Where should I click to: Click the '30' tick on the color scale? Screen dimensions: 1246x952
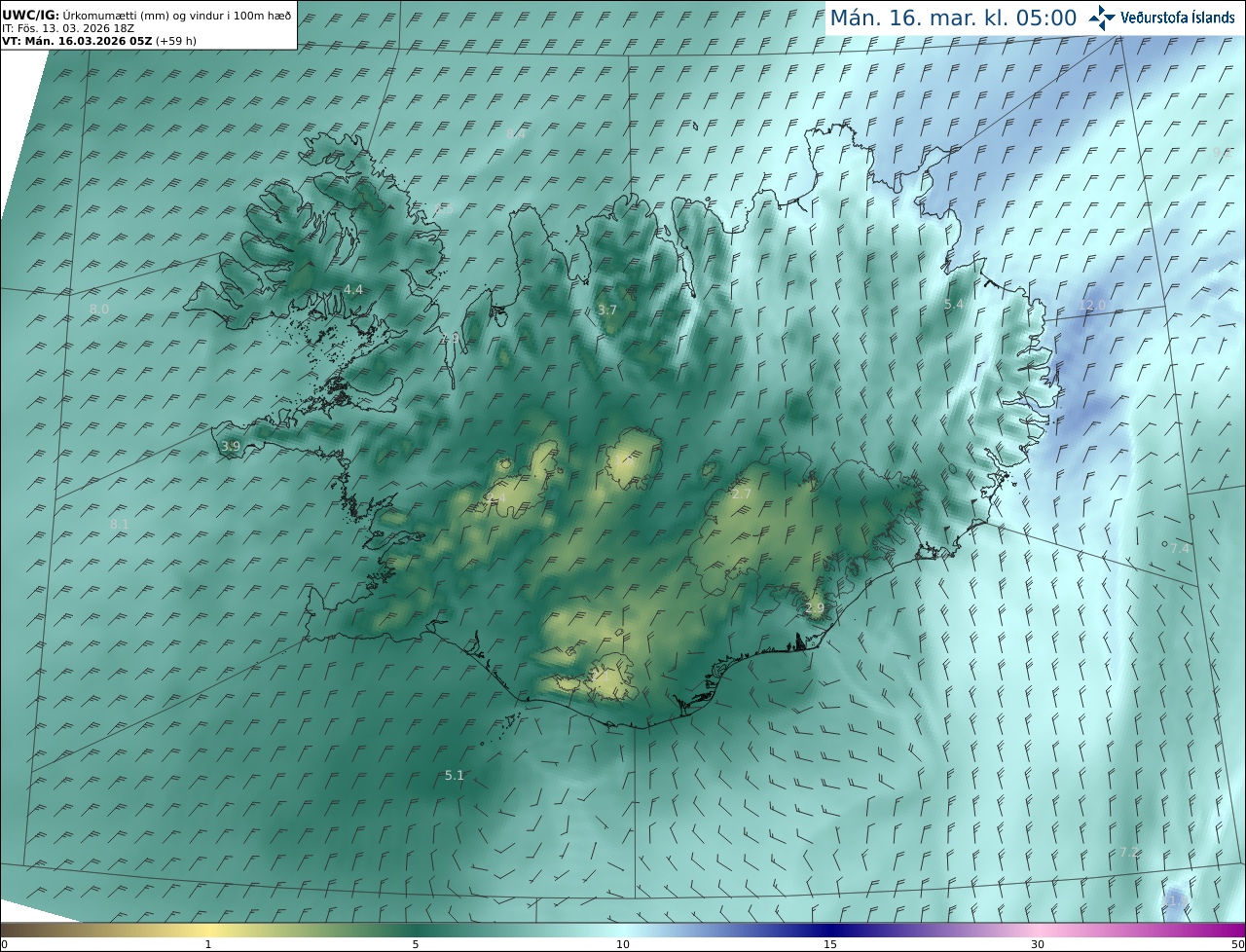[x=1038, y=944]
